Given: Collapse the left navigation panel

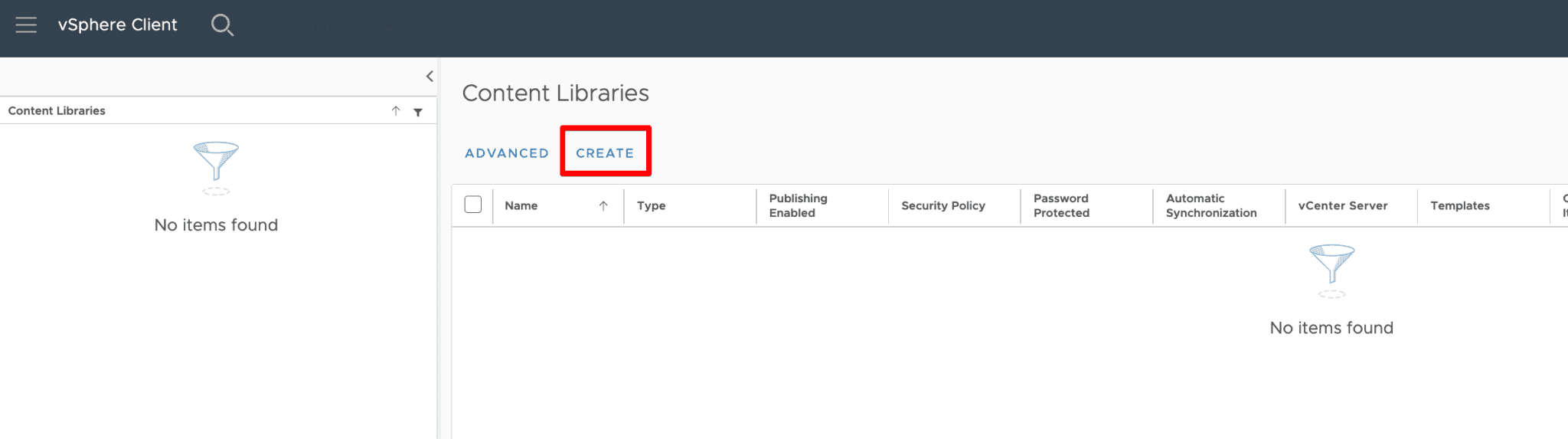Looking at the screenshot, I should point(430,76).
